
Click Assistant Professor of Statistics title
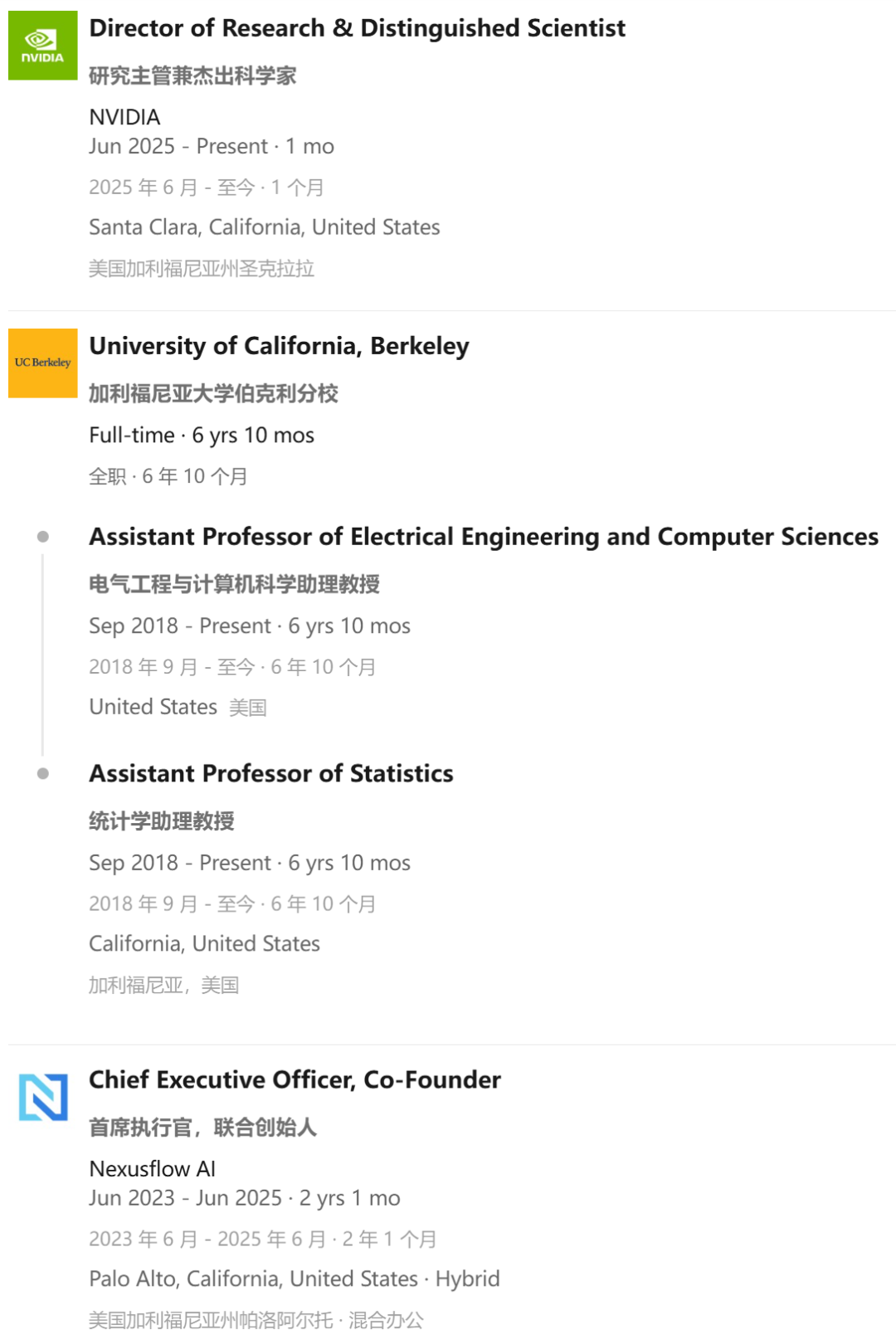click(x=271, y=773)
